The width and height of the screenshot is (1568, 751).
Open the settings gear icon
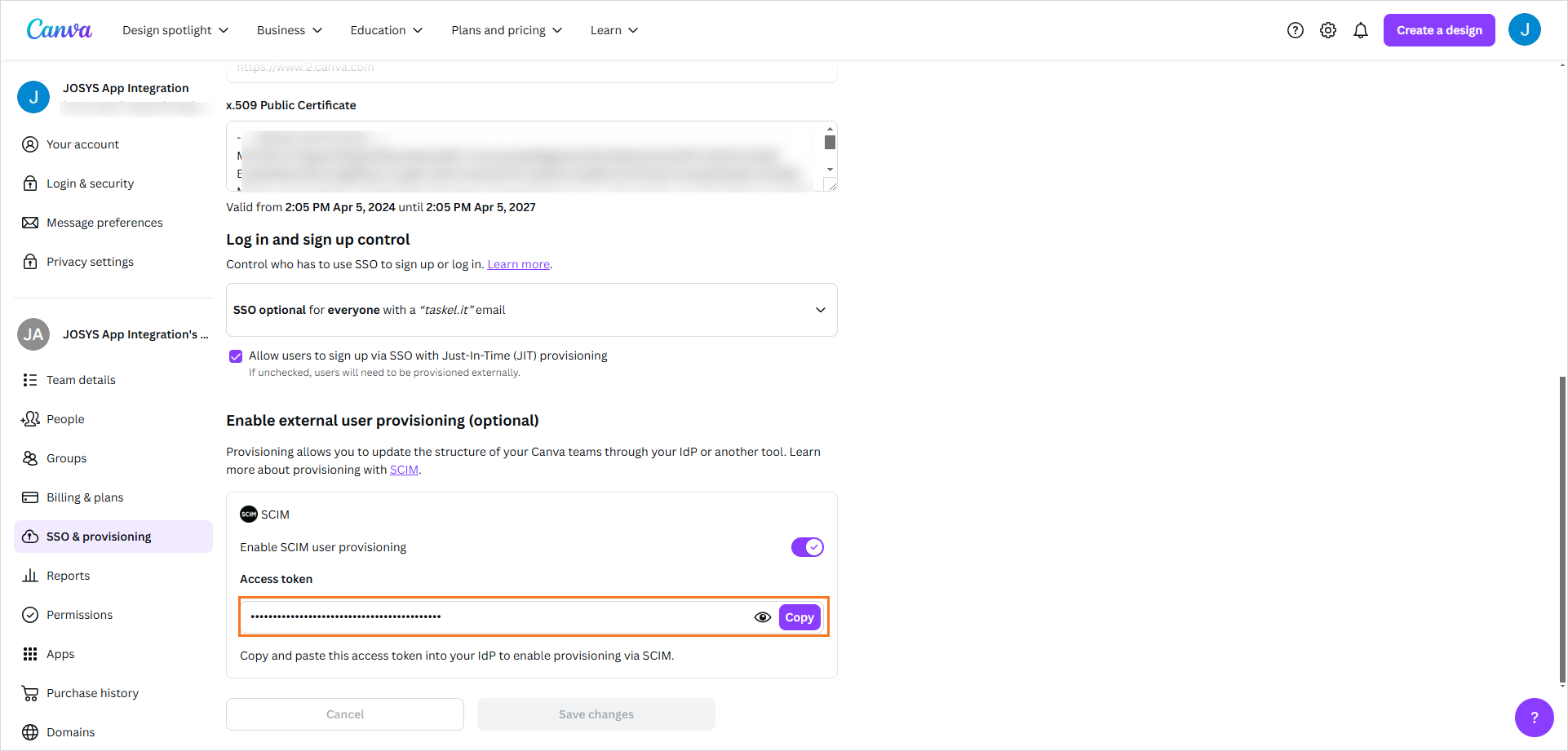[x=1328, y=30]
